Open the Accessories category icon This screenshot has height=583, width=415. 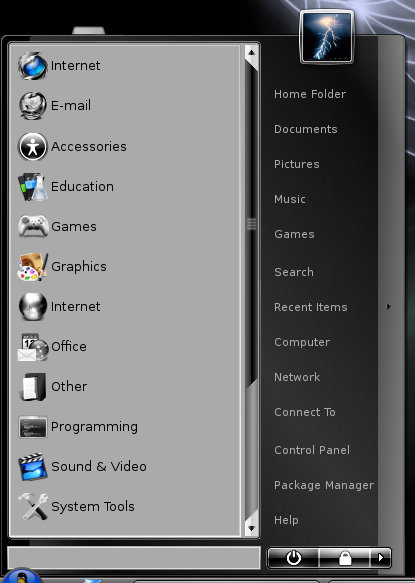tap(33, 146)
